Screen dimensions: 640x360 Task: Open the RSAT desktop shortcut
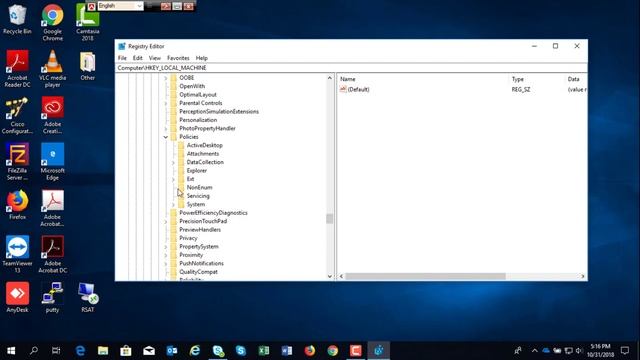coord(87,297)
